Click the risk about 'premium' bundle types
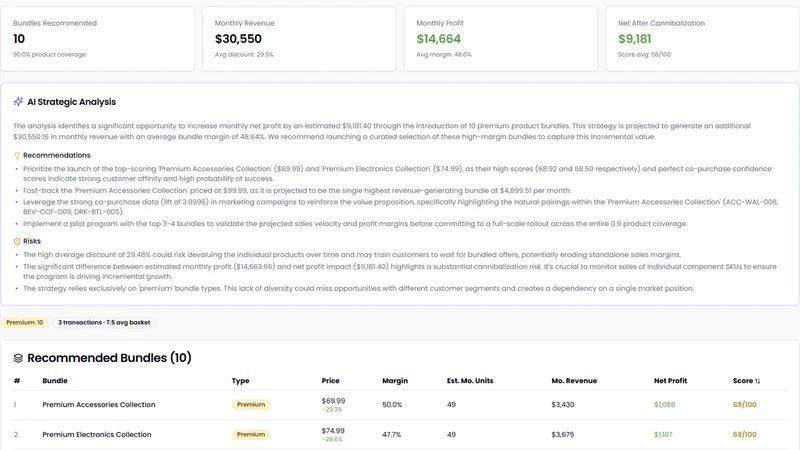 tap(358, 289)
